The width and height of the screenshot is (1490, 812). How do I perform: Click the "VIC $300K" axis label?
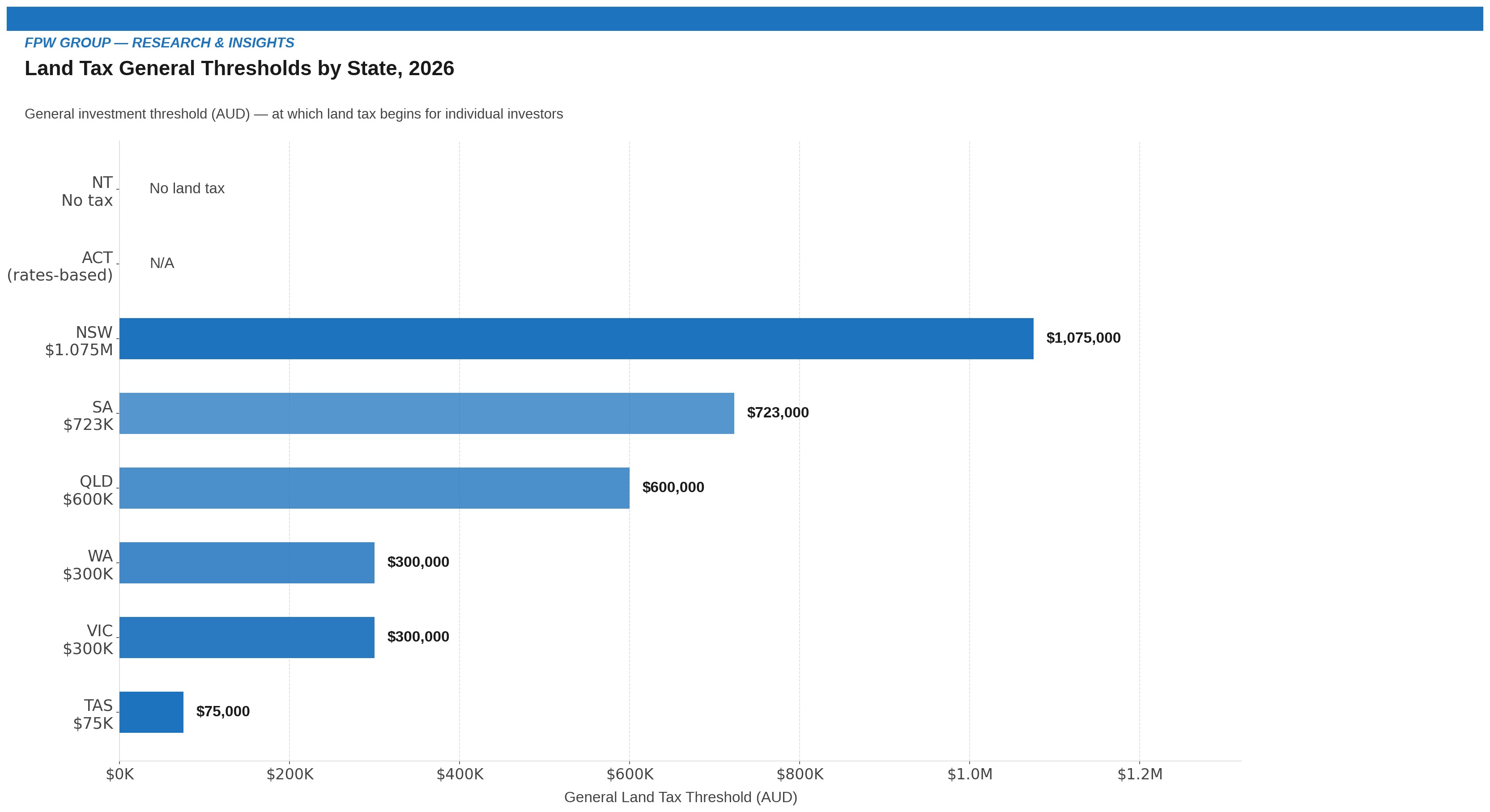(x=88, y=639)
